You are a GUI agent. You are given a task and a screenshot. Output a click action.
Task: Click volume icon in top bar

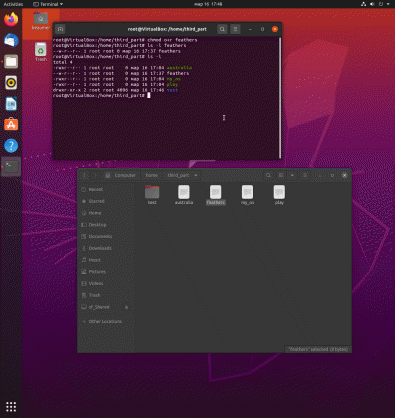coord(372,4)
